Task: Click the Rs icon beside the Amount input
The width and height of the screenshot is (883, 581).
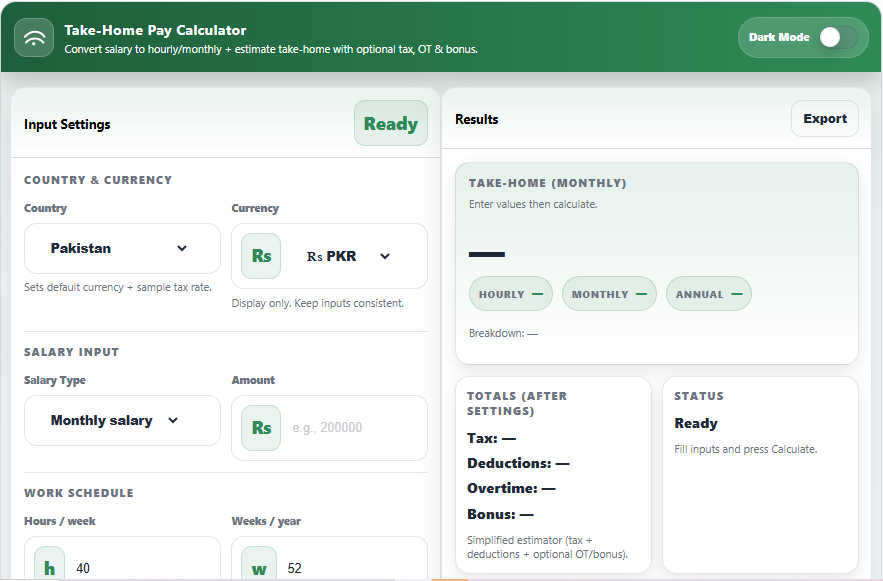Action: (x=259, y=427)
